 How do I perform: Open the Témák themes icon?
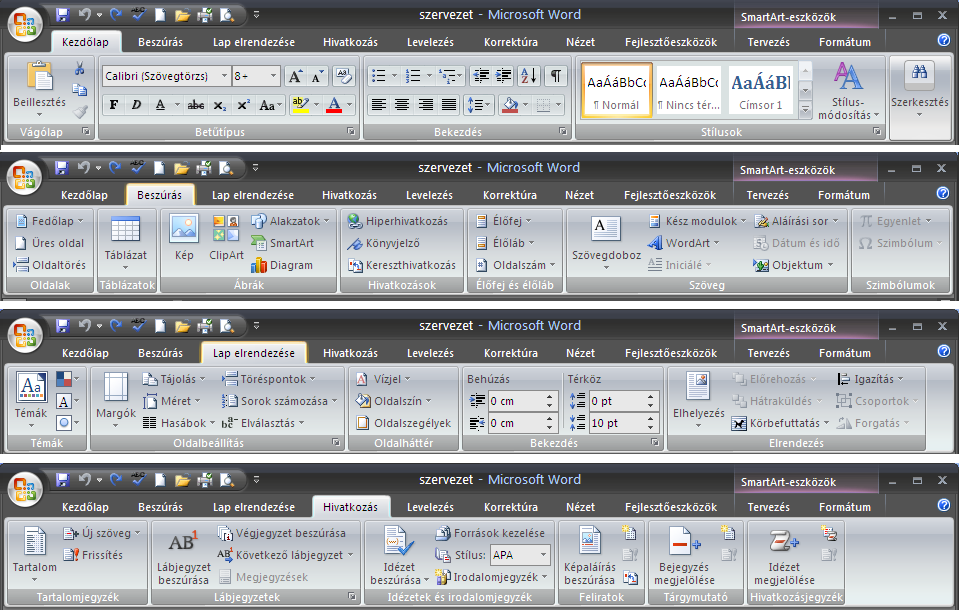(x=31, y=388)
